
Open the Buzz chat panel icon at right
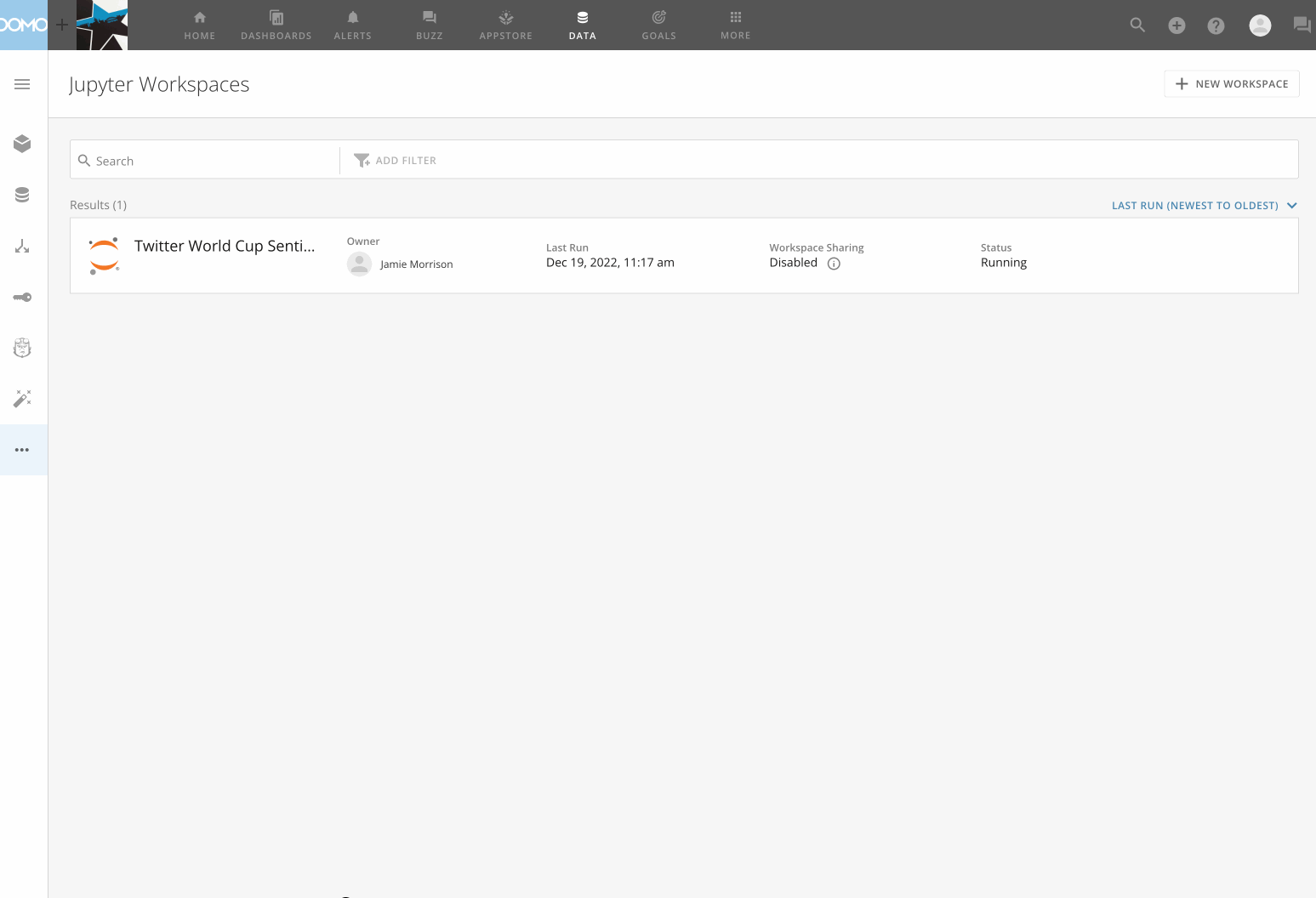click(x=1302, y=26)
